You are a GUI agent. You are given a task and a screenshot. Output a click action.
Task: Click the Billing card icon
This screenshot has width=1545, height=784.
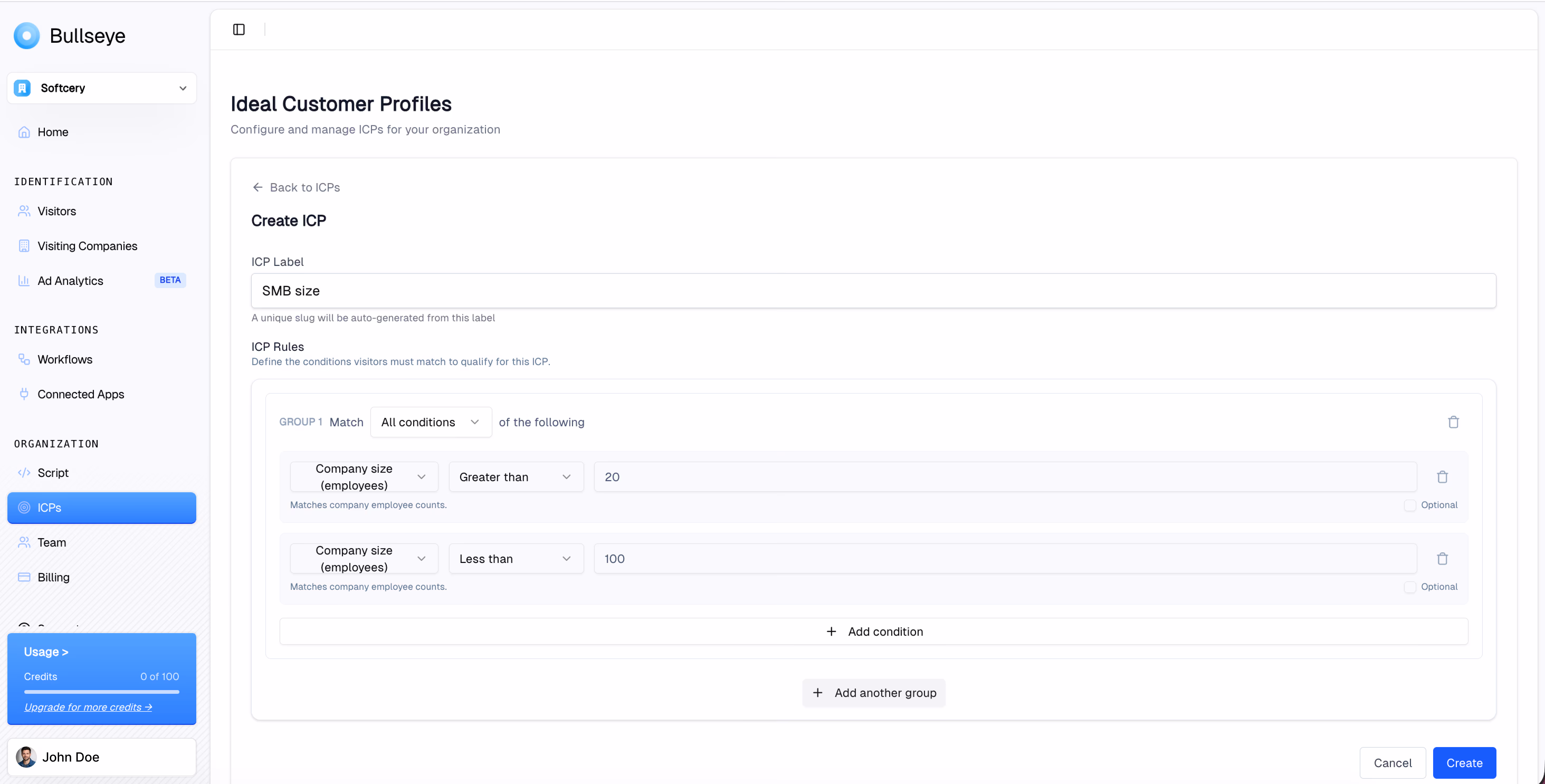[24, 577]
